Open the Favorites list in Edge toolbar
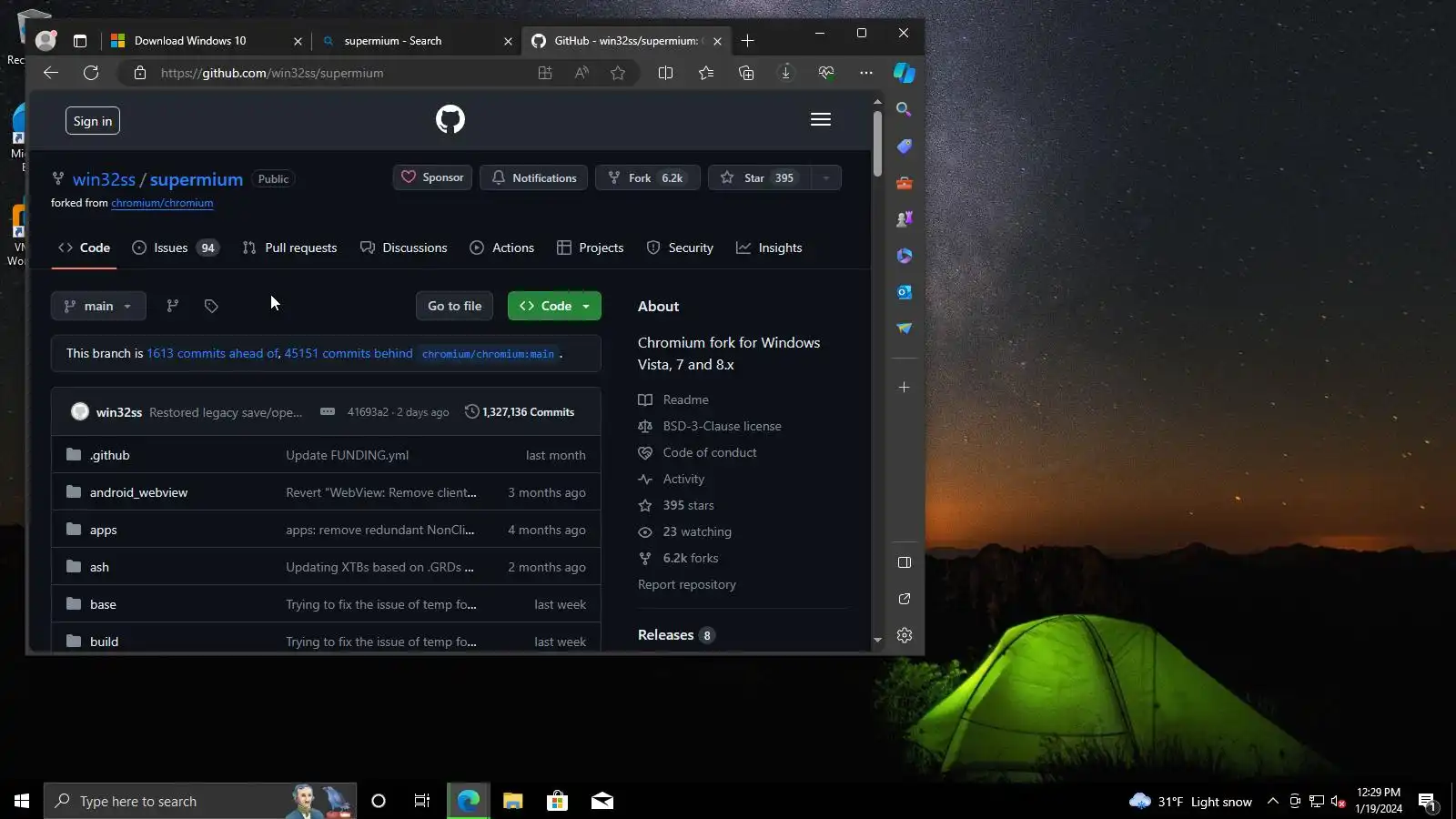The image size is (1456, 819). [x=706, y=73]
